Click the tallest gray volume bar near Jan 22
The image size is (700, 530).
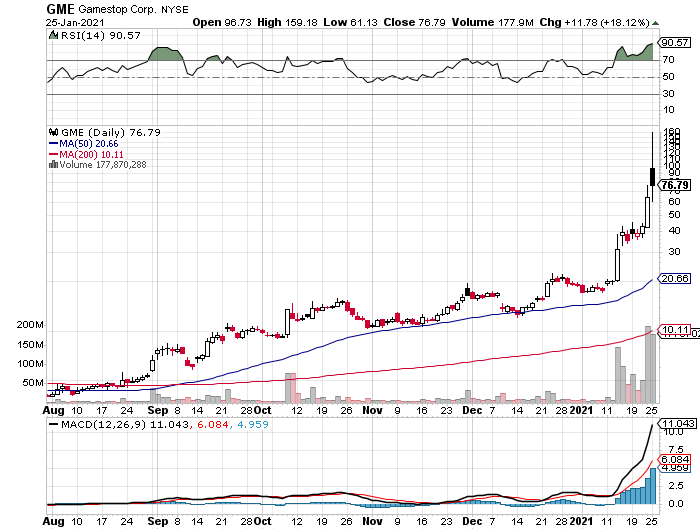(x=648, y=364)
